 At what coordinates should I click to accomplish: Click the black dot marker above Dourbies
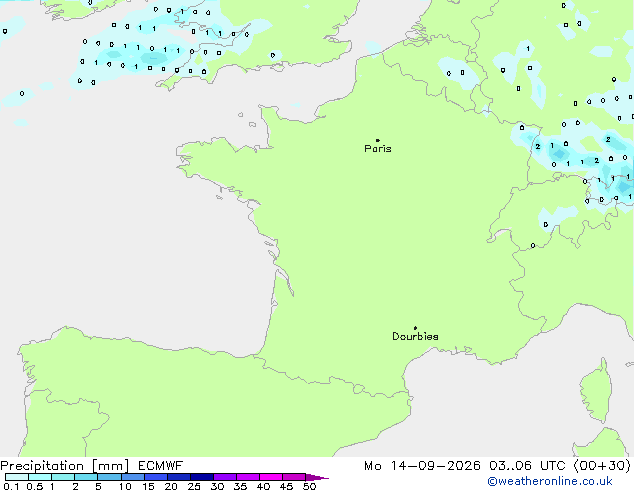click(x=415, y=328)
